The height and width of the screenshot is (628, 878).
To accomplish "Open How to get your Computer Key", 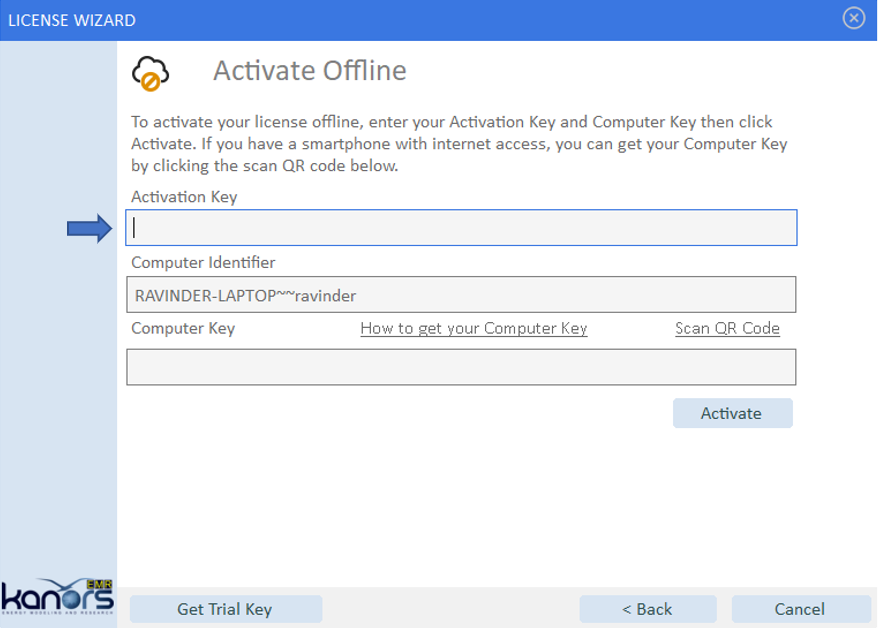I will click(x=474, y=329).
